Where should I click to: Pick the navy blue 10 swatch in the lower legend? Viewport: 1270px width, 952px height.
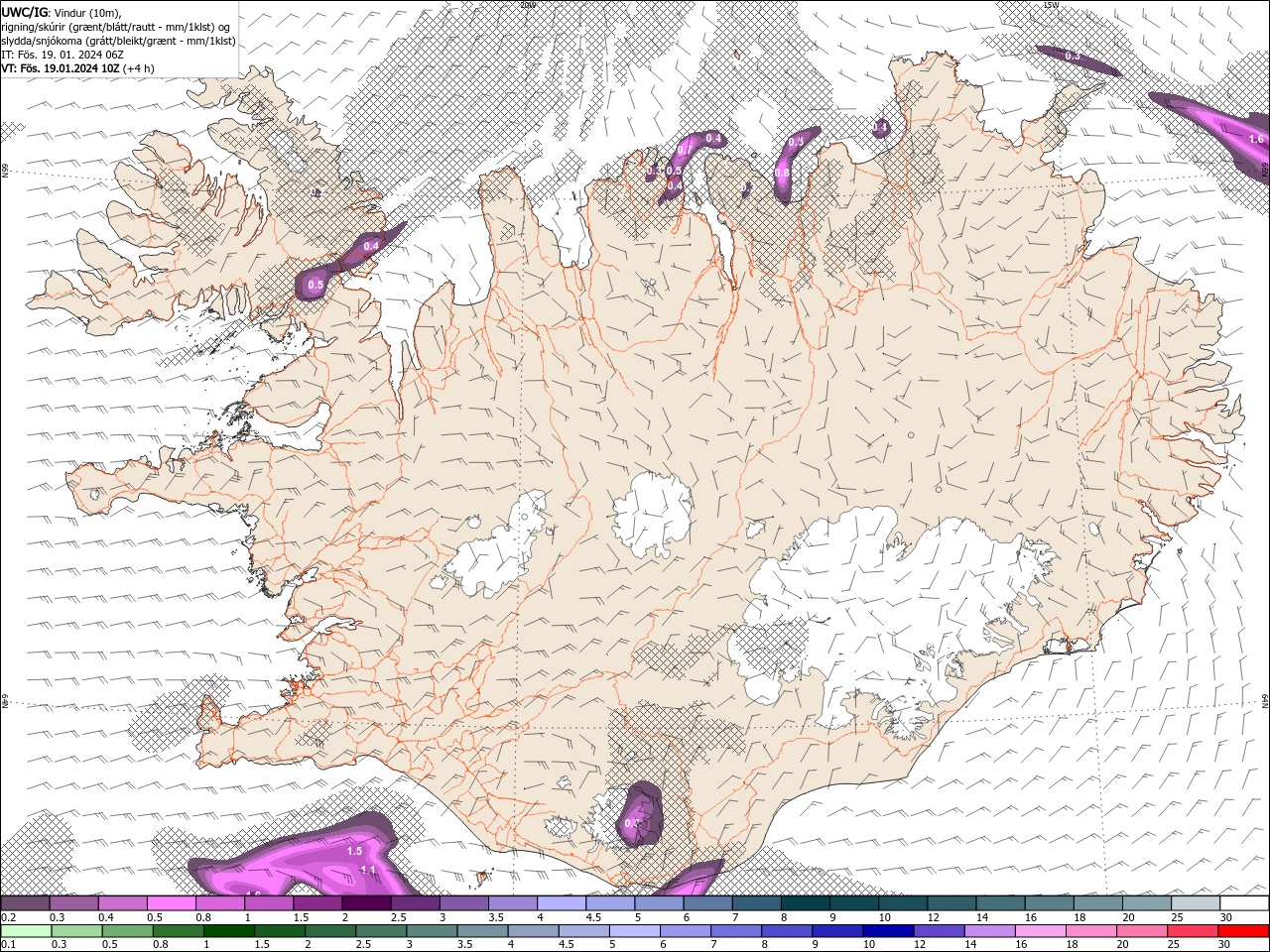coord(887,931)
